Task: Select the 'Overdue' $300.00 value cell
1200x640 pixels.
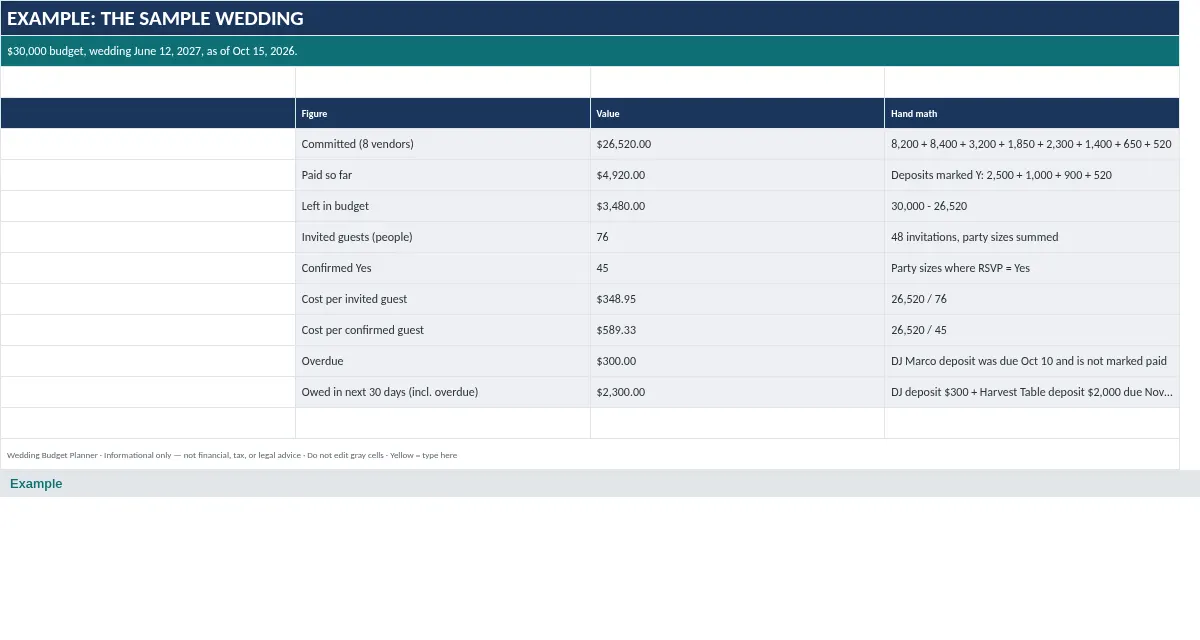Action: click(x=737, y=361)
